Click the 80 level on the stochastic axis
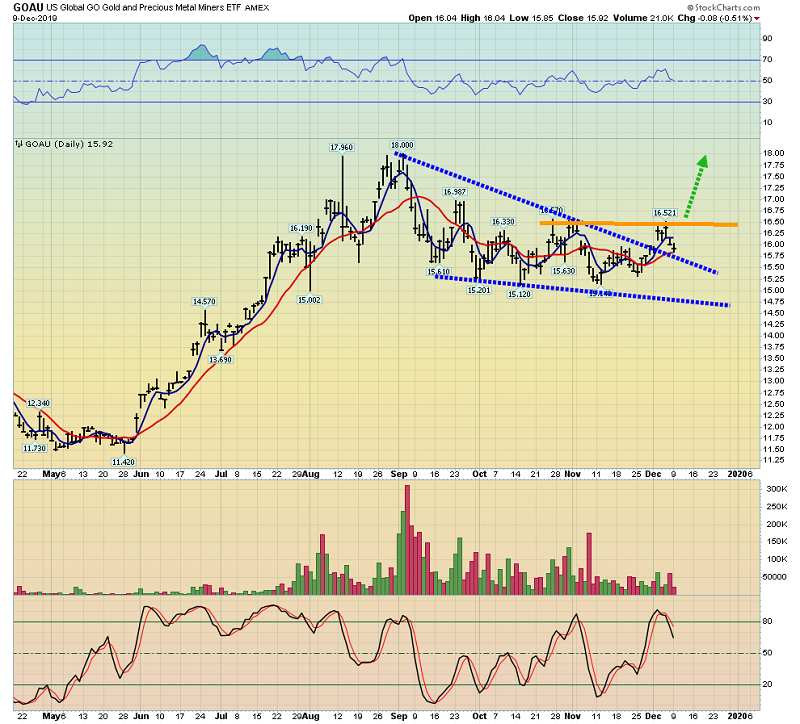 point(767,621)
